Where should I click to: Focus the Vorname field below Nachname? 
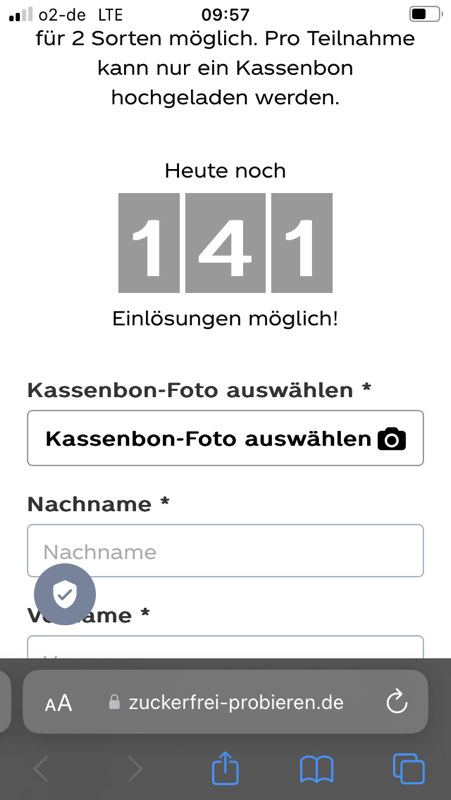coord(226,647)
